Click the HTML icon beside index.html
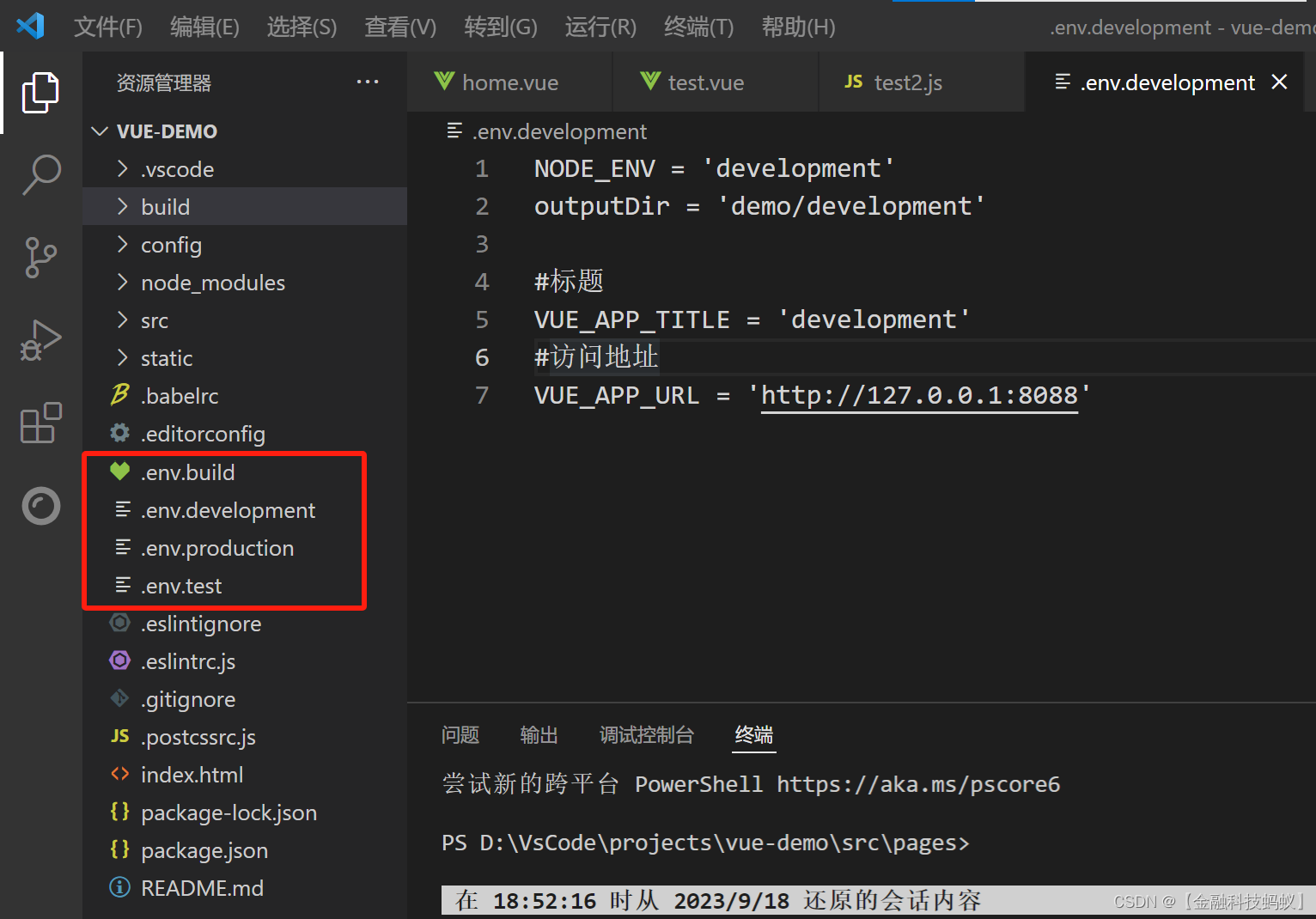Viewport: 1316px width, 919px height. pos(120,774)
